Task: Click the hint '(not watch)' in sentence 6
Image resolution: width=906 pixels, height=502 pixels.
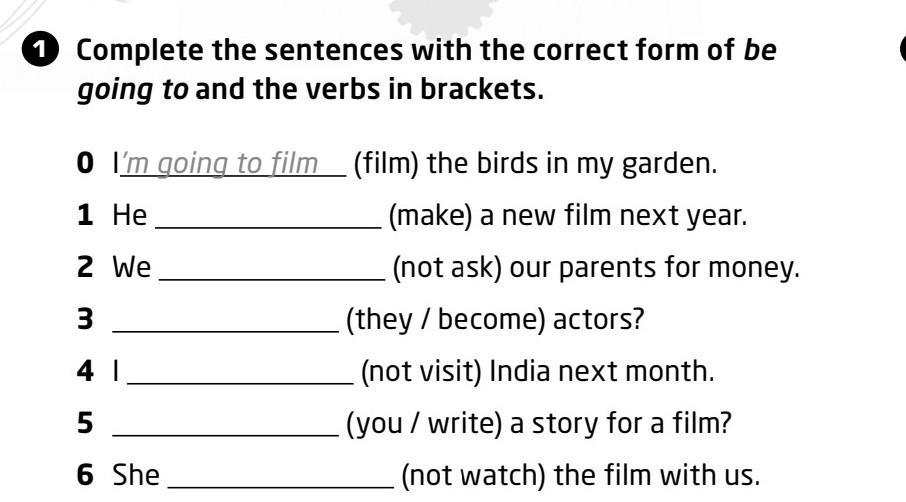Action: (473, 475)
